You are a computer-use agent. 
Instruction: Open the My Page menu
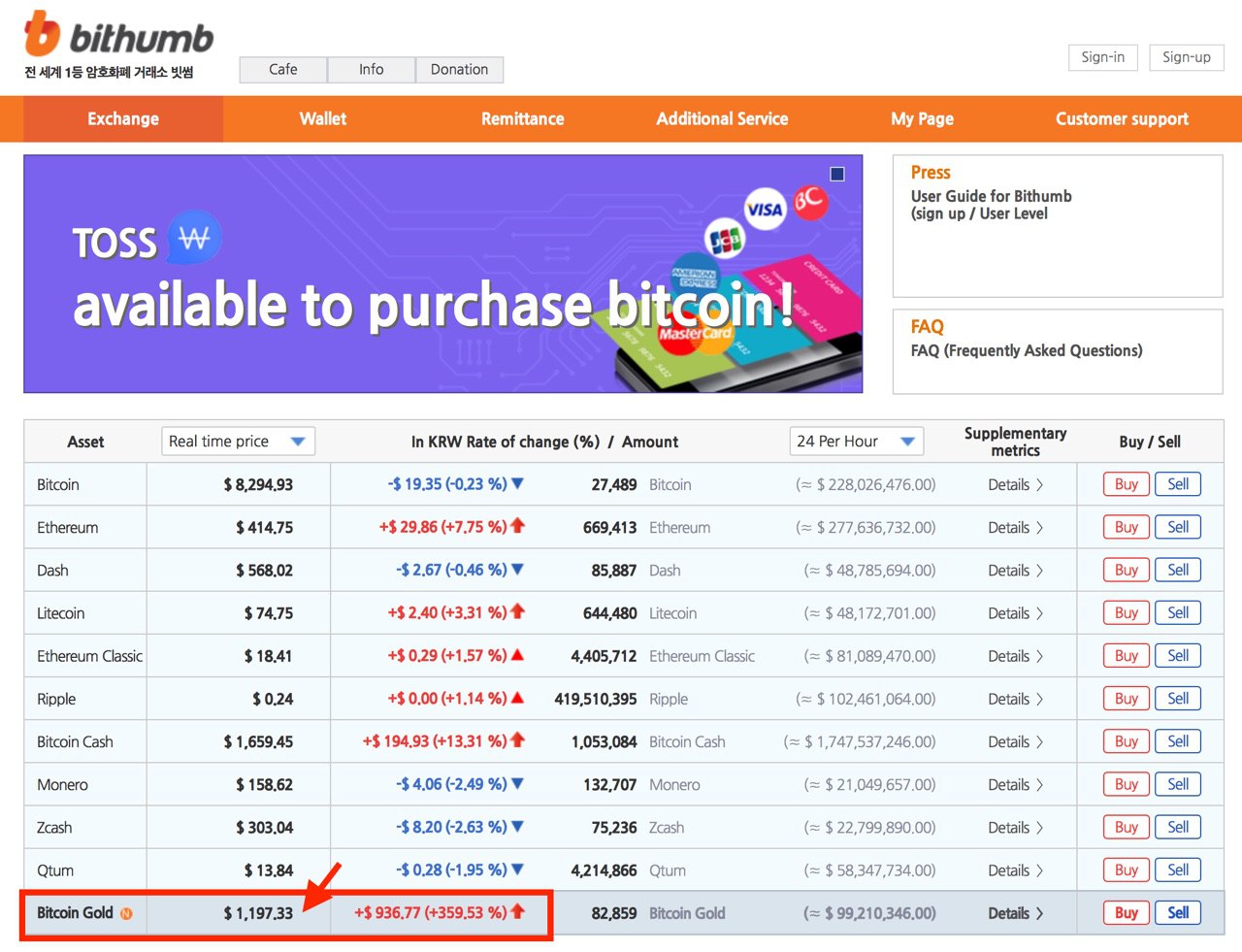click(923, 118)
